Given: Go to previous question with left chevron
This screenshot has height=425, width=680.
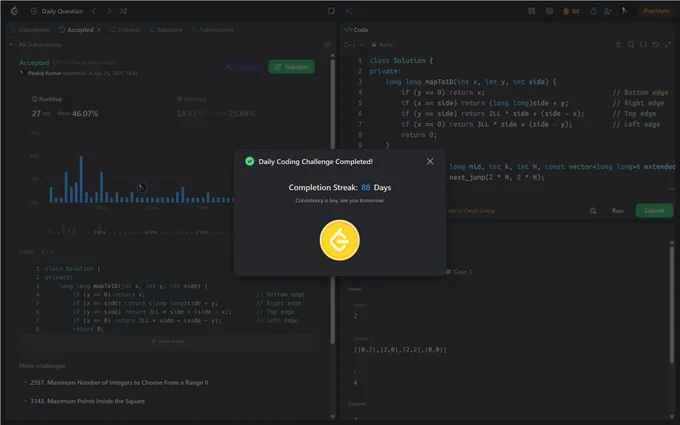Looking at the screenshot, I should tap(94, 11).
